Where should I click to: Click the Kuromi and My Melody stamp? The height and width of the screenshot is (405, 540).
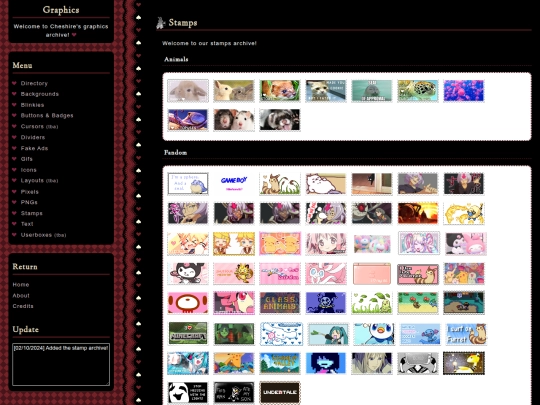466,243
